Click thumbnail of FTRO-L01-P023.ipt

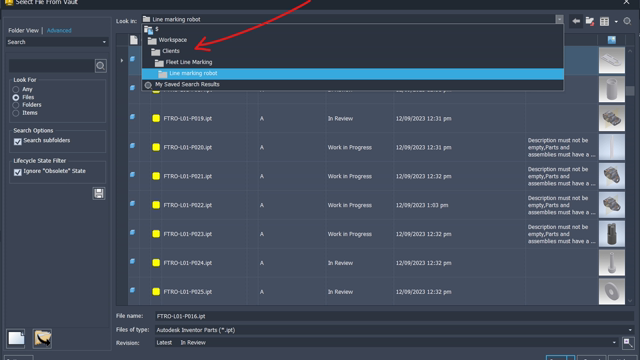coord(611,234)
